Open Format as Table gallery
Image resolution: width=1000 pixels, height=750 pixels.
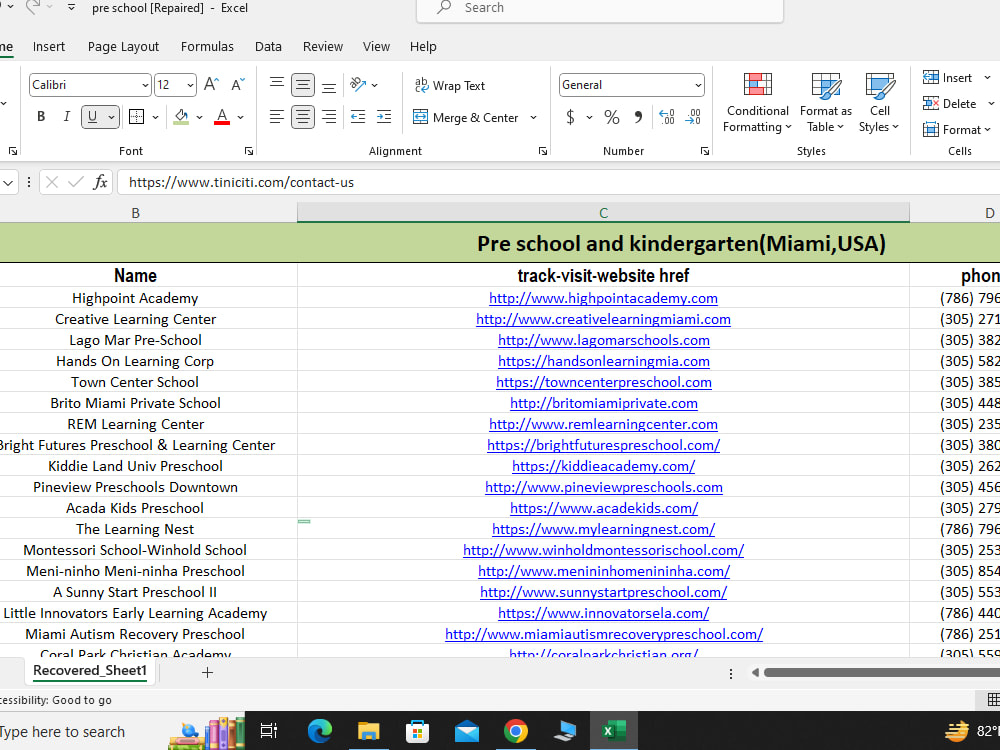pos(826,102)
